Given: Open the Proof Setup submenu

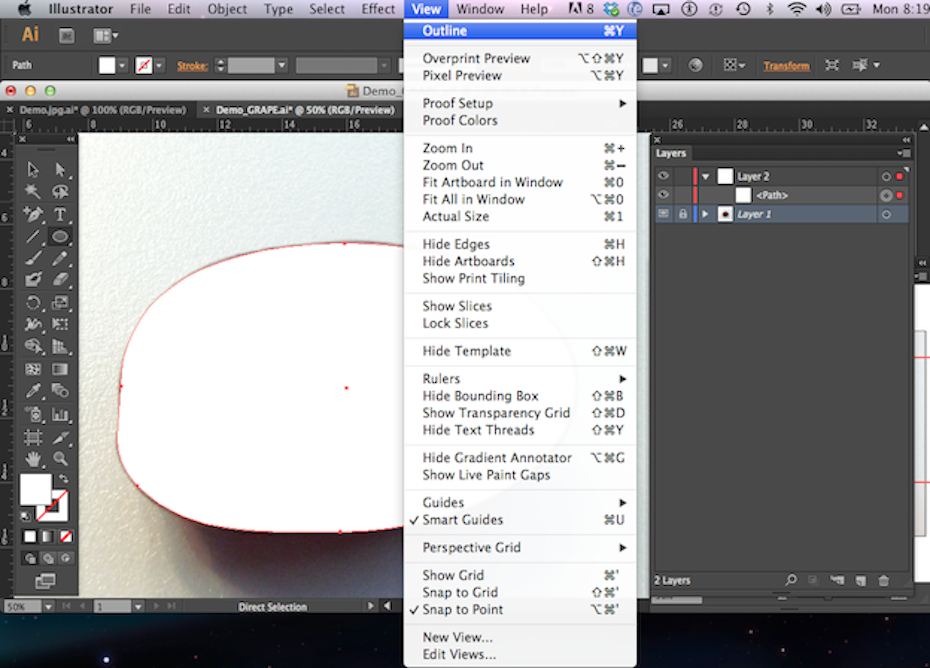Looking at the screenshot, I should click(x=457, y=103).
